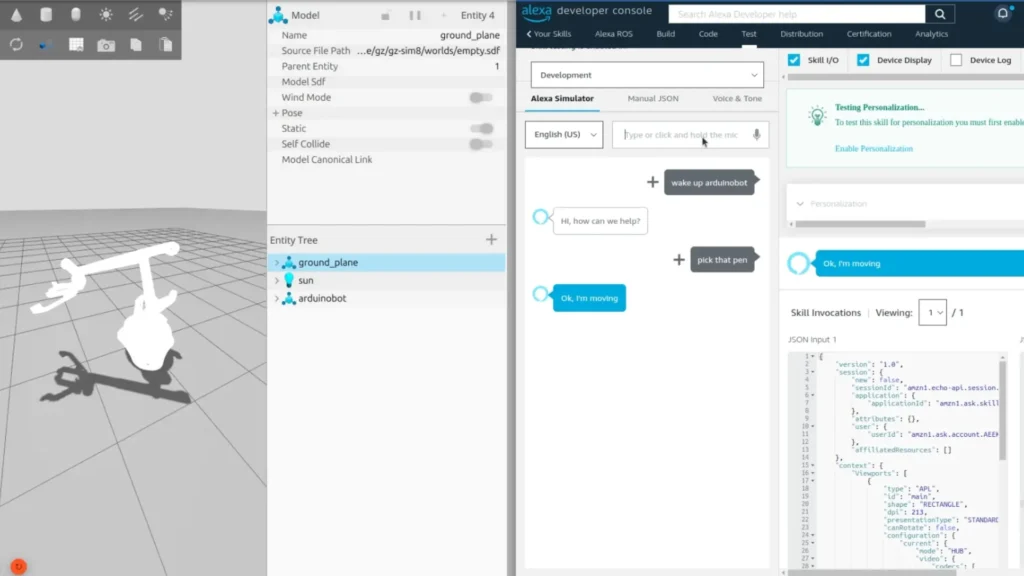
Task: Toggle Wind Mode switch
Action: pos(481,98)
